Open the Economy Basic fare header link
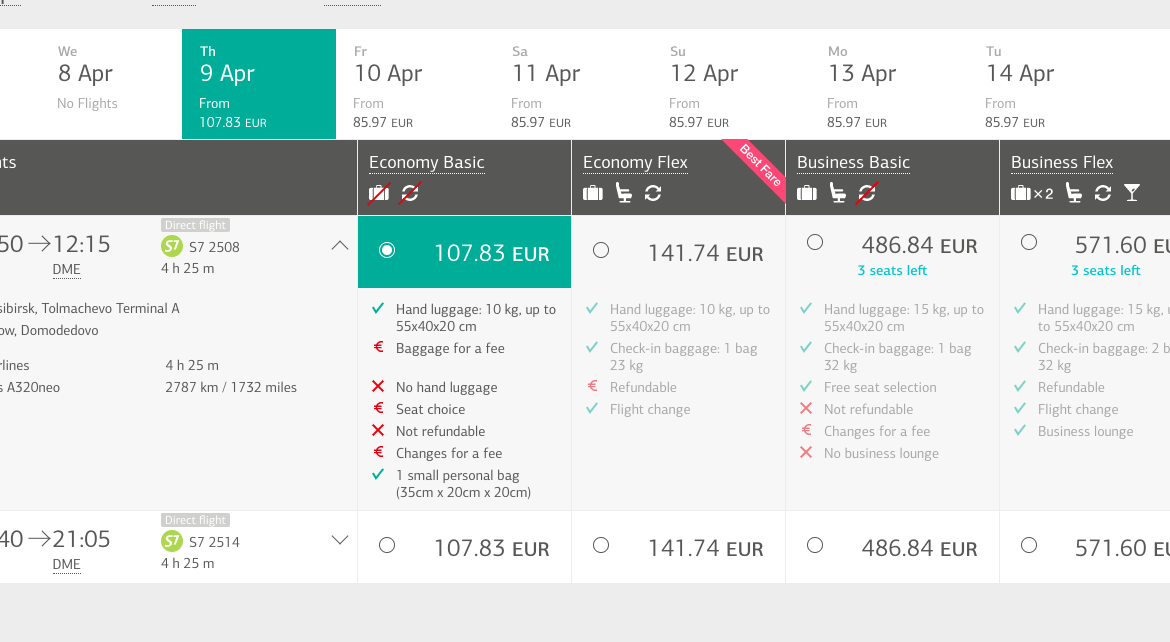Image resolution: width=1170 pixels, height=642 pixels. (x=427, y=163)
